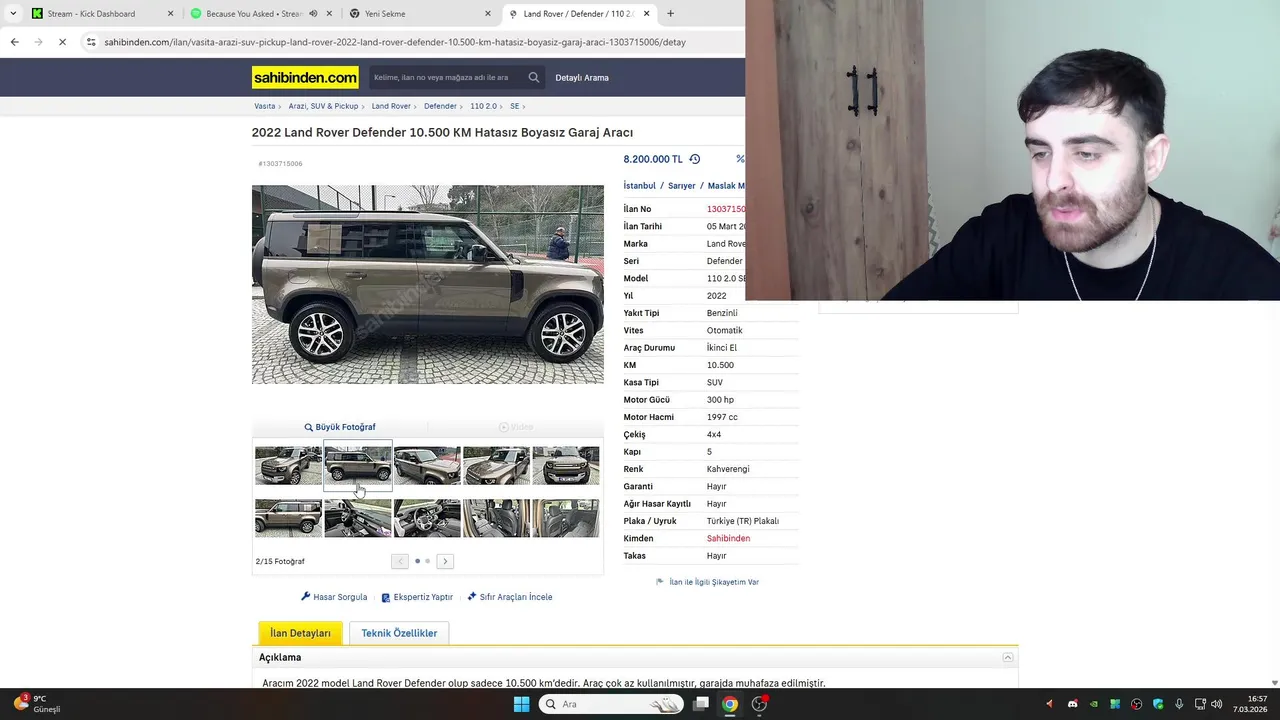Stop loading the current page

tap(62, 42)
